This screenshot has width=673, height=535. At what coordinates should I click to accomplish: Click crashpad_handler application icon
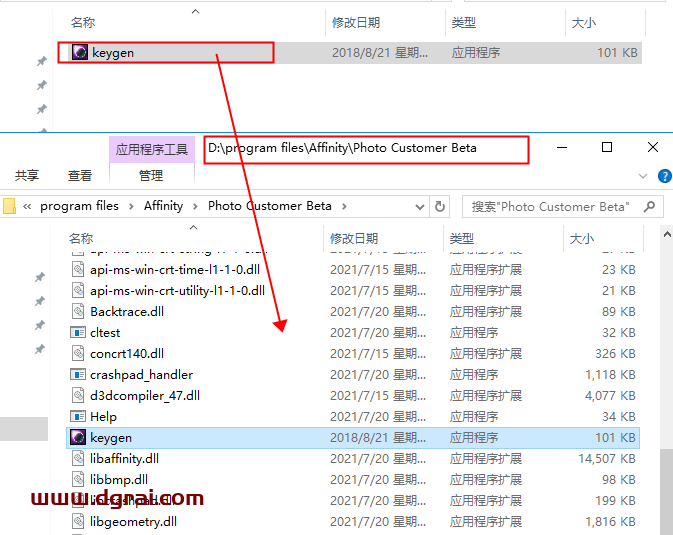[x=78, y=375]
